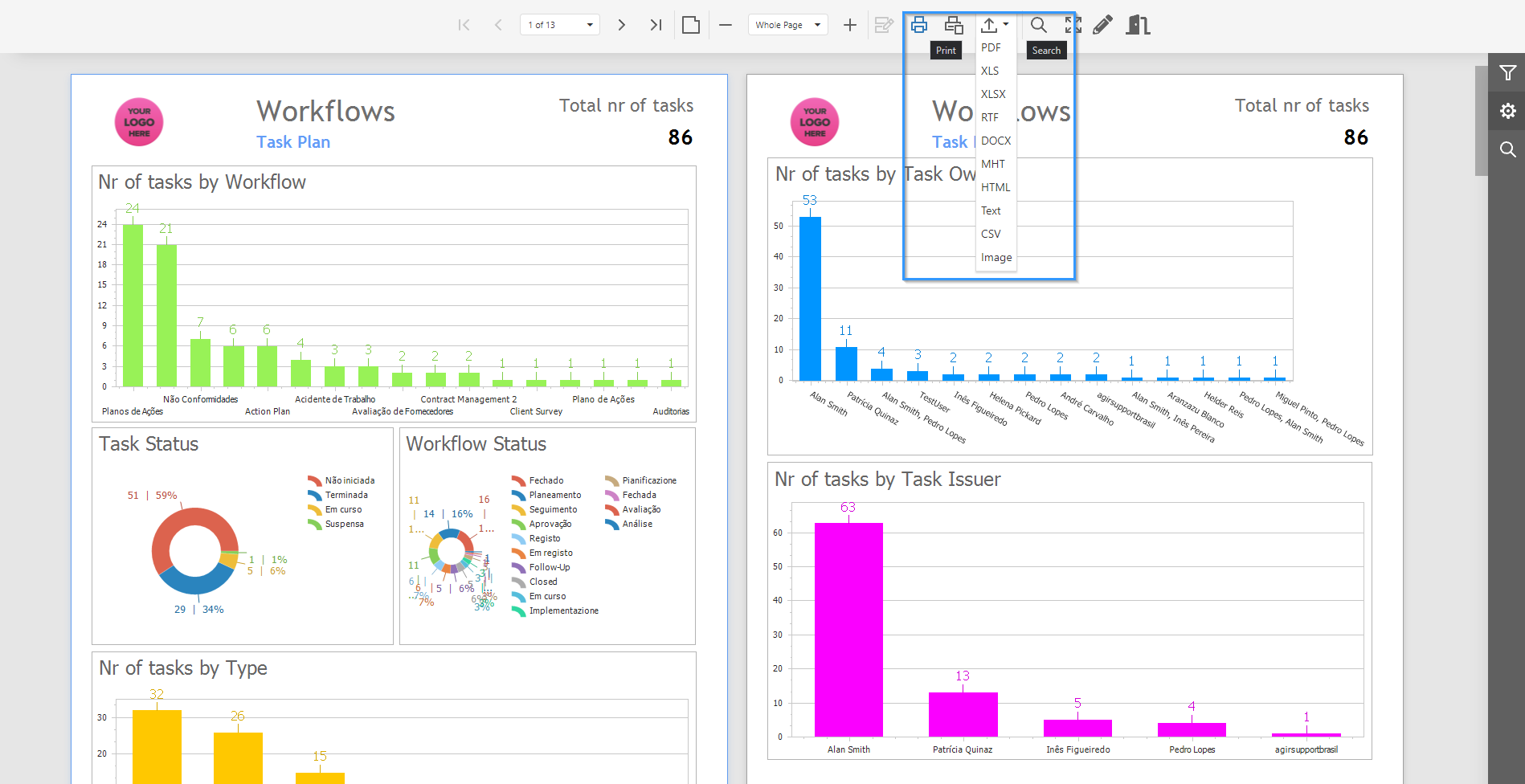Print the report
This screenshot has width=1525, height=784.
pos(919,25)
